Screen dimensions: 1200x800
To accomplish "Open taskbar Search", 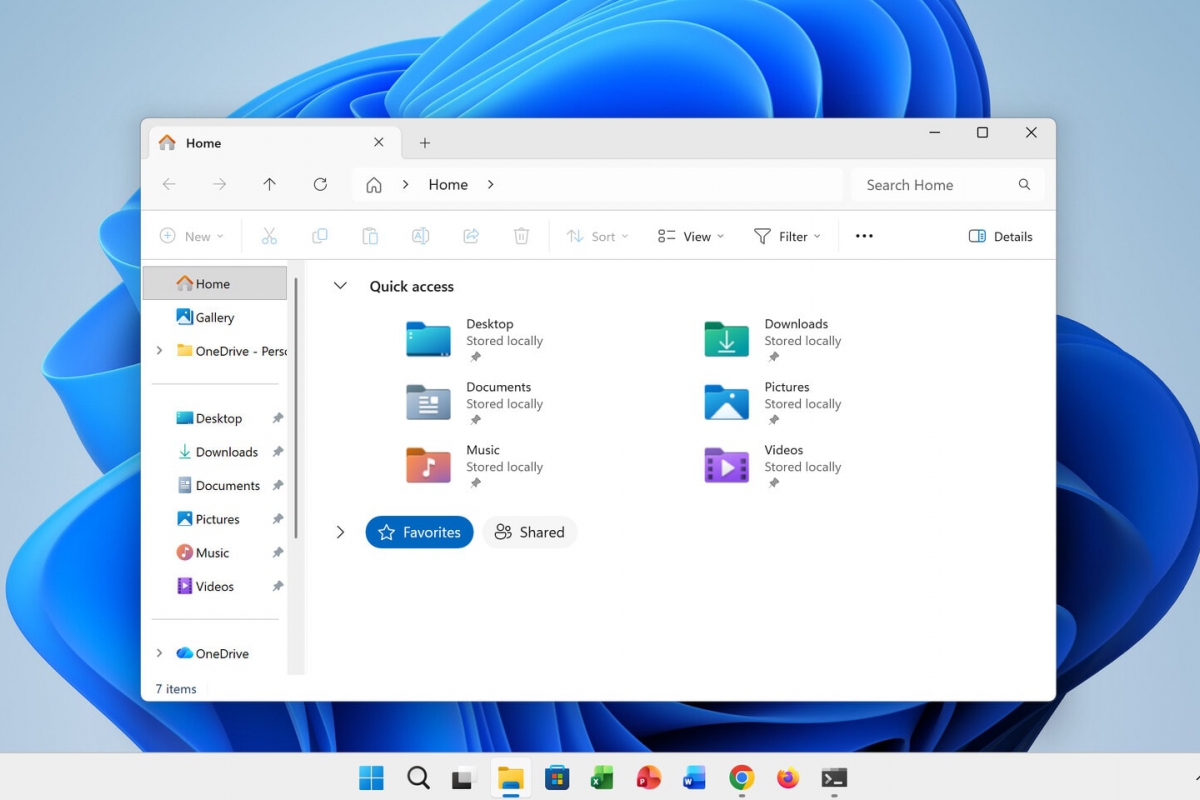I will (x=418, y=778).
